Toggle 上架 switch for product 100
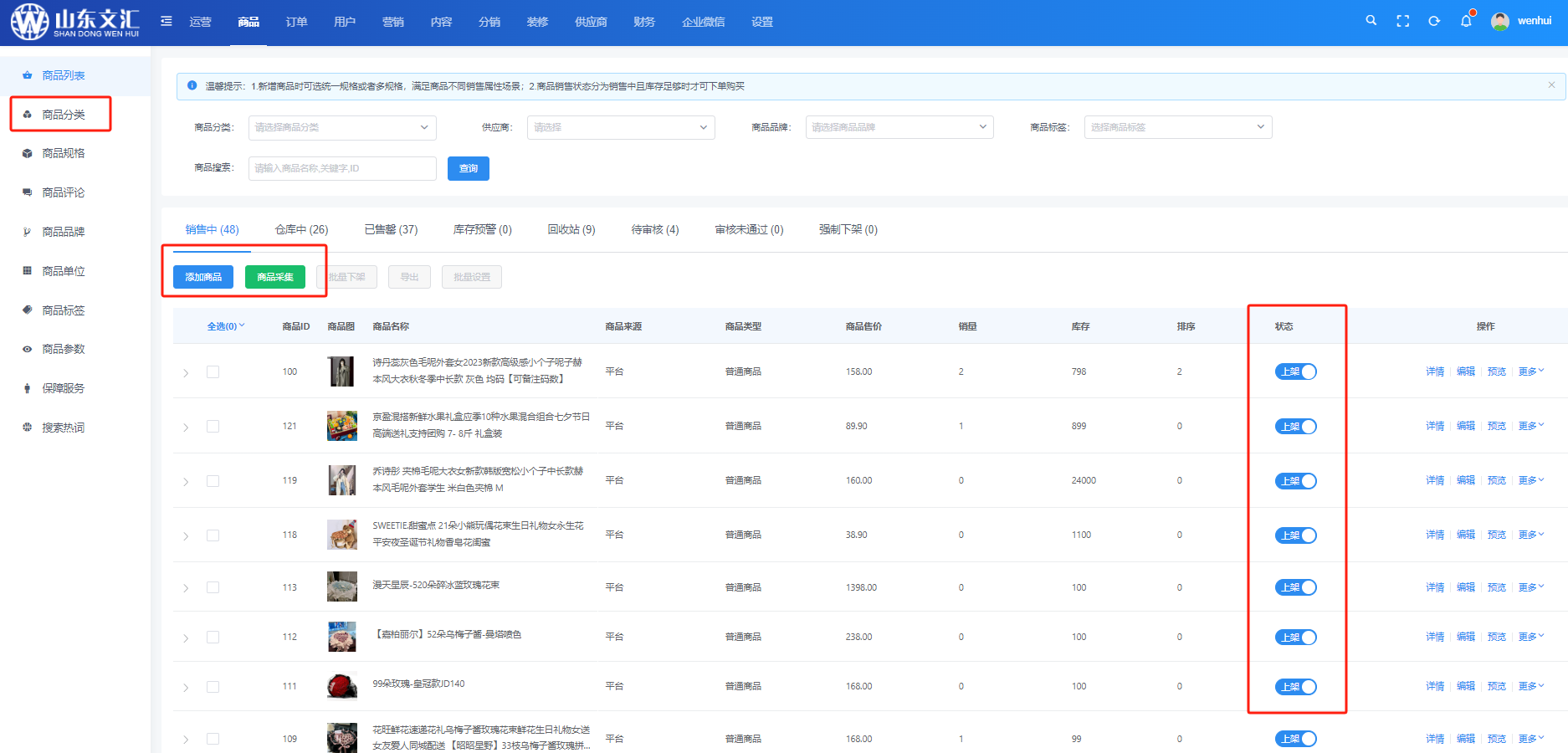1568x753 pixels. click(1295, 371)
